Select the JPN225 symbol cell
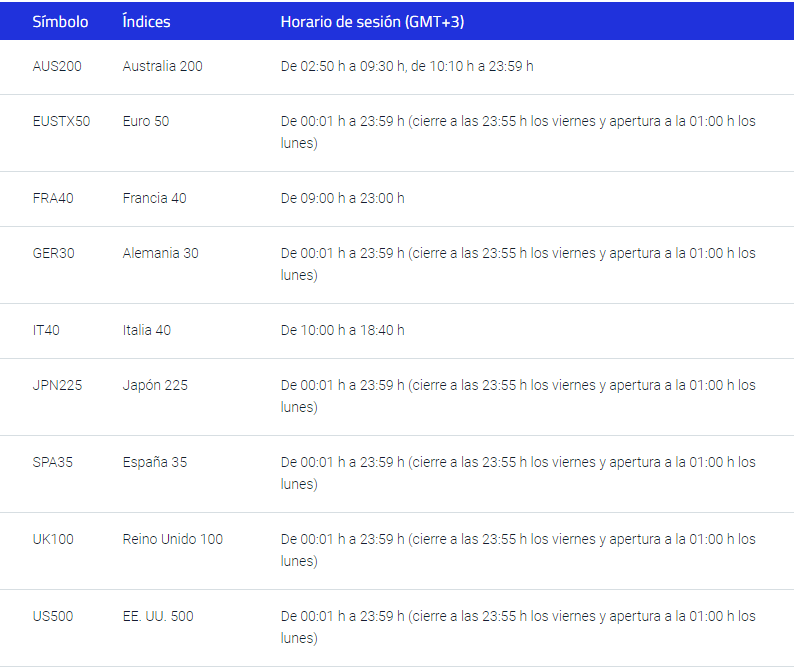Image resolution: width=808 pixels, height=670 pixels. [57, 386]
